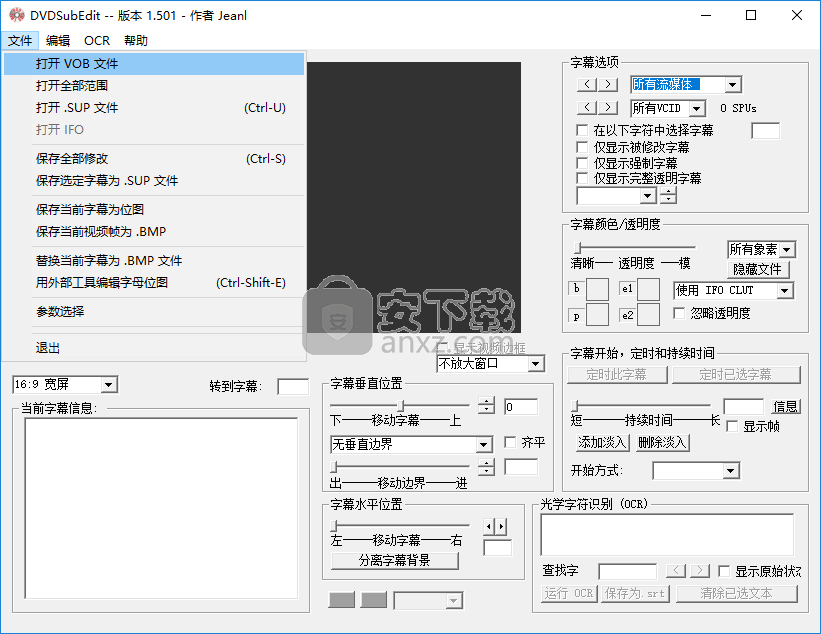Open the OCR menu
This screenshot has width=821, height=634.
[x=97, y=40]
